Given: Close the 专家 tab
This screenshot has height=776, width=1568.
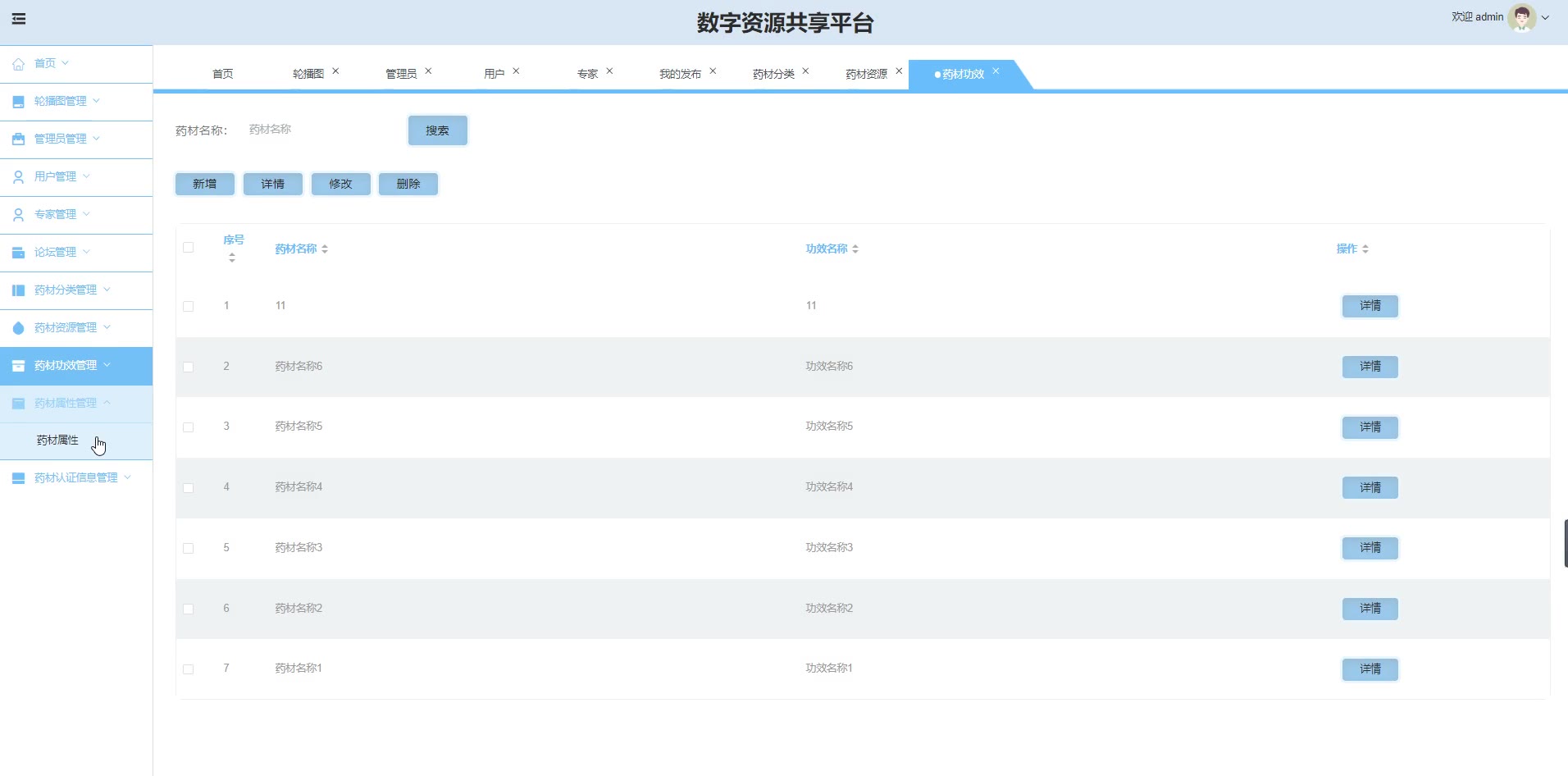Looking at the screenshot, I should 609,71.
